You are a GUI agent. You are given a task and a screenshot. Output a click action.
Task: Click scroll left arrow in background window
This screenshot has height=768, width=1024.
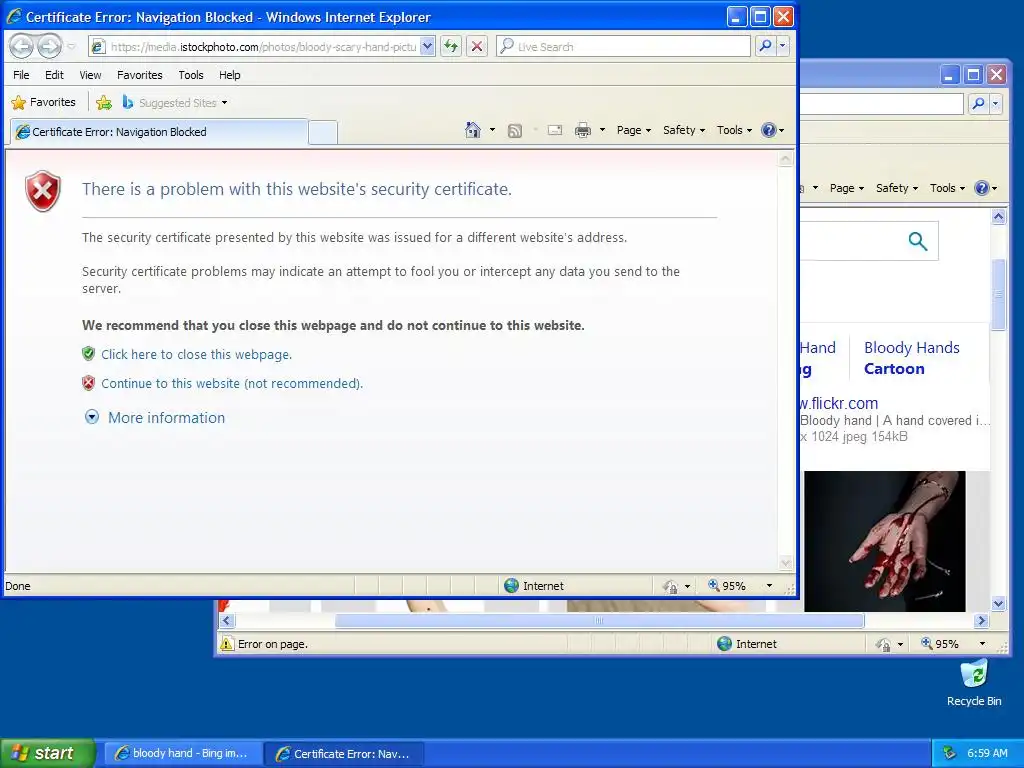(x=226, y=620)
